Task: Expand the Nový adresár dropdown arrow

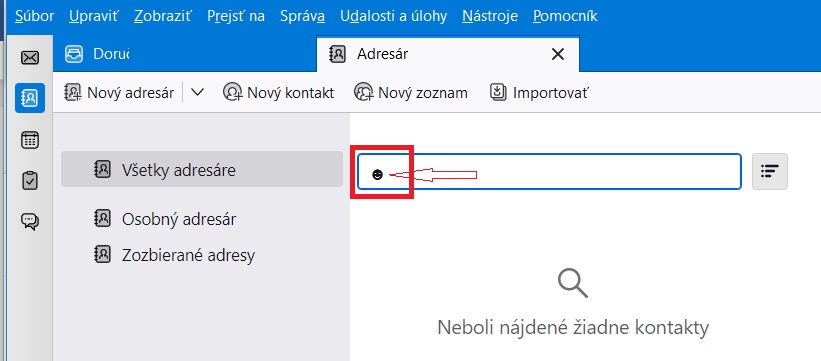Action: [197, 93]
